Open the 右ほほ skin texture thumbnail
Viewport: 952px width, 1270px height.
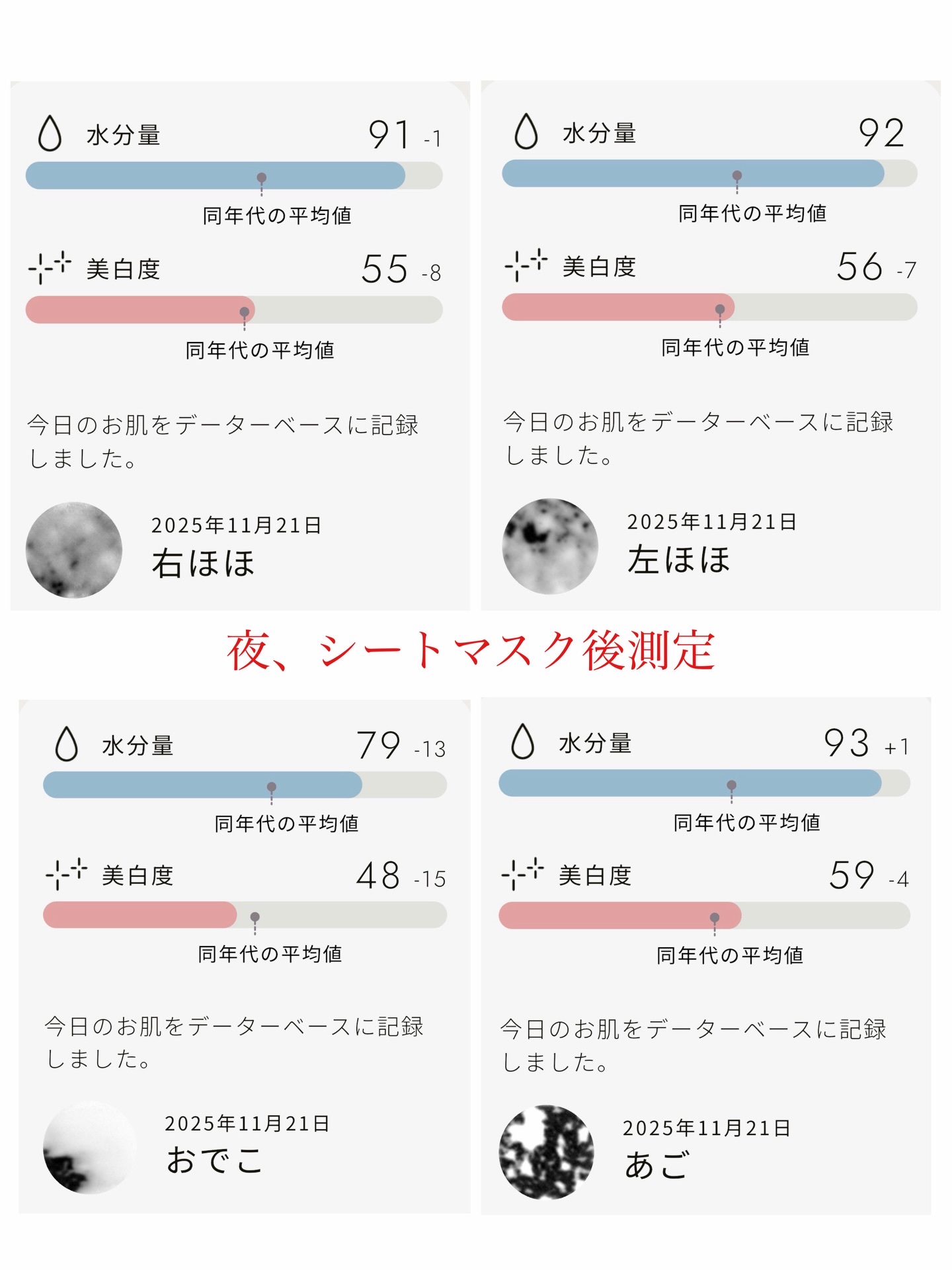[74, 550]
